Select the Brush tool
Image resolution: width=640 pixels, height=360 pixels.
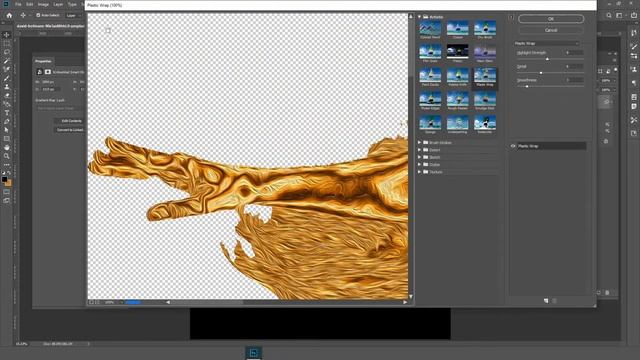point(7,78)
